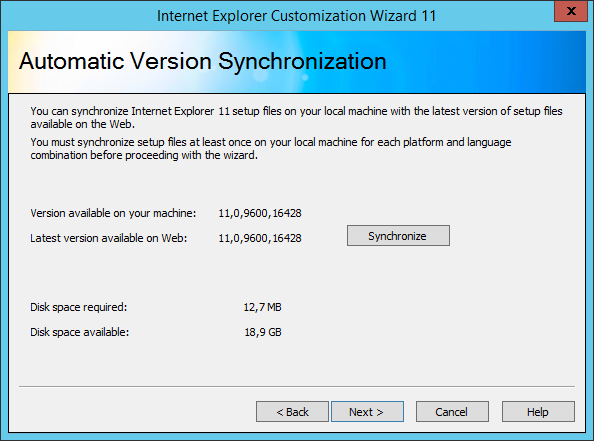Screen dimensions: 594x441
Task: Click the 'Disk space required' label
Action: point(79,307)
